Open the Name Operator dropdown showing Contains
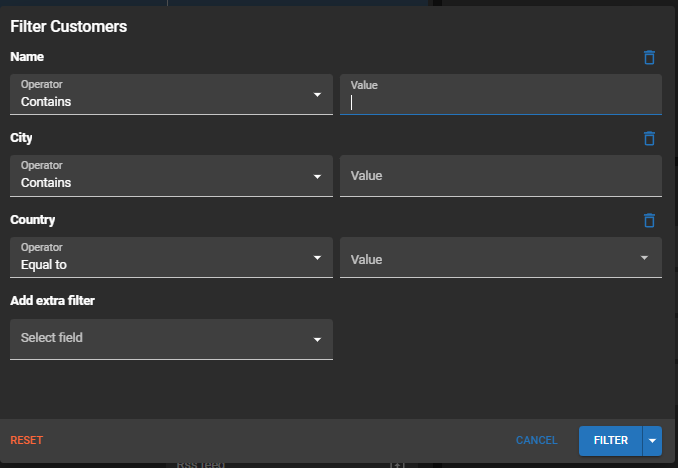 coord(171,94)
